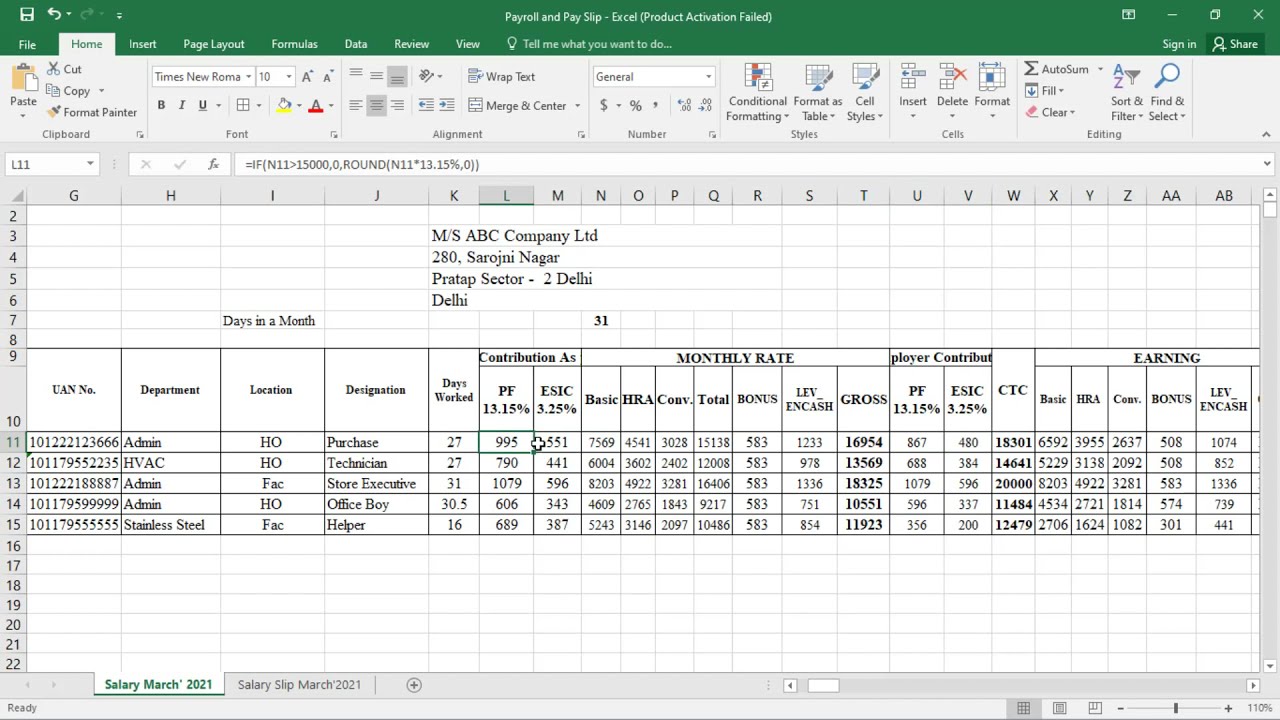Viewport: 1280px width, 720px height.
Task: Open Sort & Filter menu
Action: point(1127,93)
